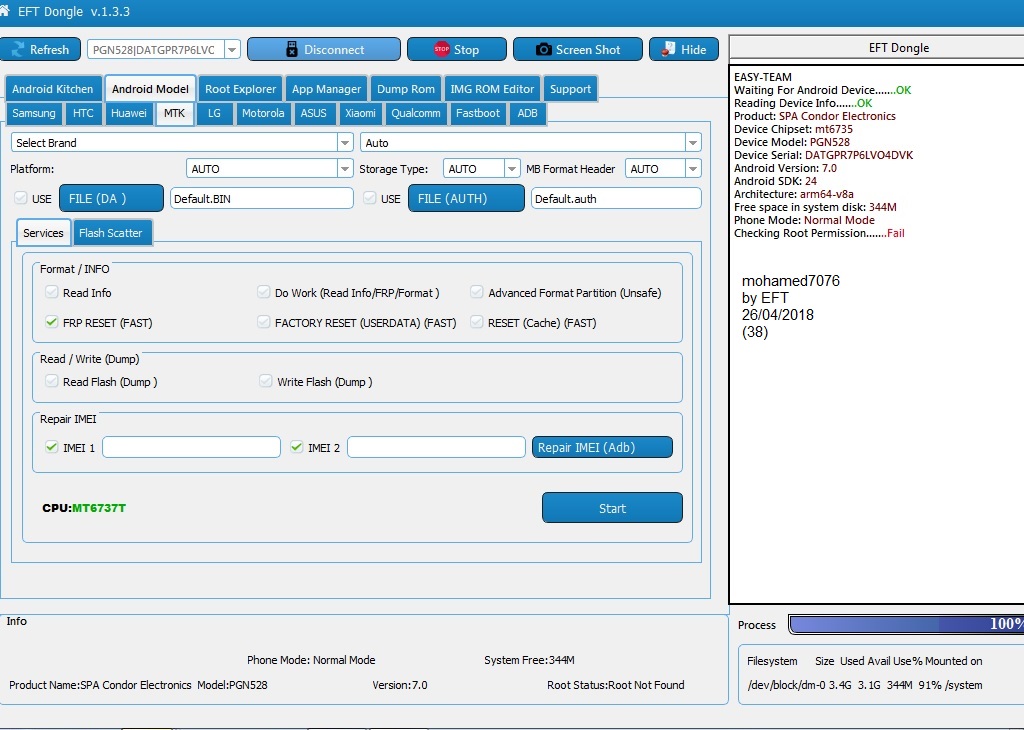
Task: Tick the Read Flash (Dump) checkbox
Action: tap(52, 381)
